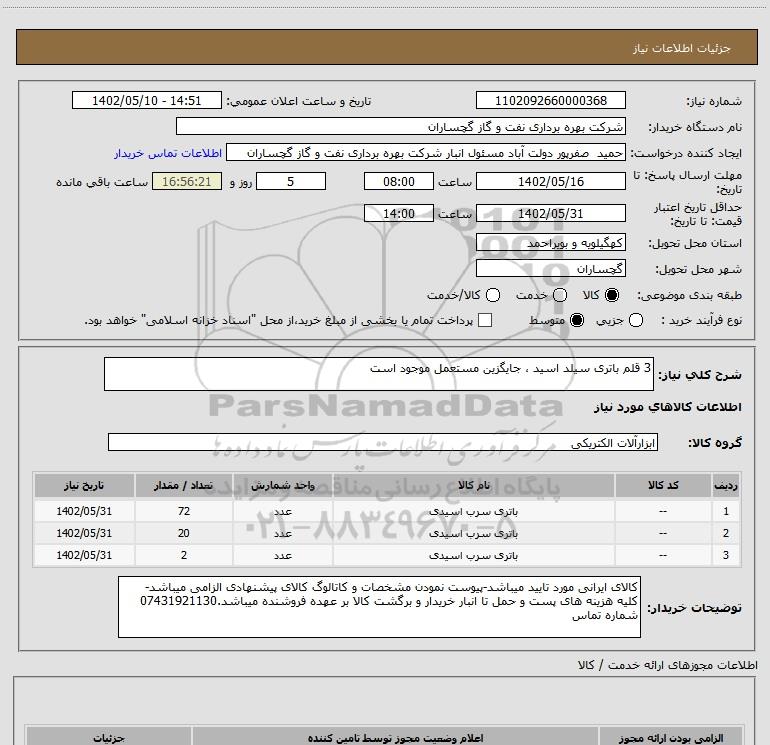Click the کد کالا column header

(663, 486)
